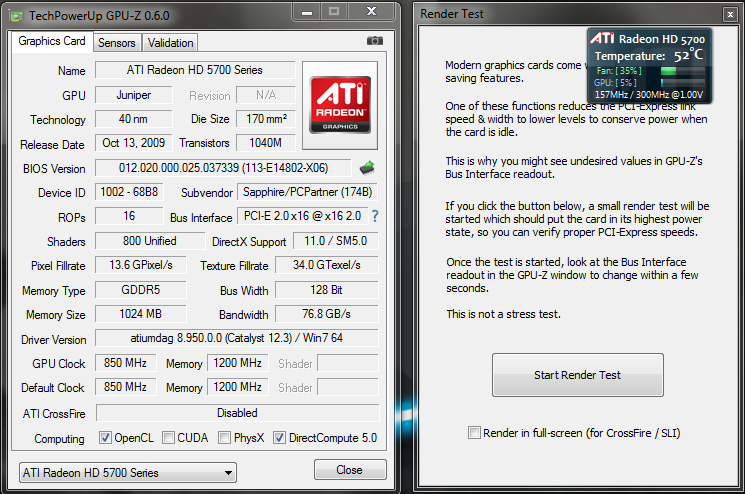Screen dimensions: 745x494
Task: Close GPU-Z using title bar X
Action: point(372,11)
